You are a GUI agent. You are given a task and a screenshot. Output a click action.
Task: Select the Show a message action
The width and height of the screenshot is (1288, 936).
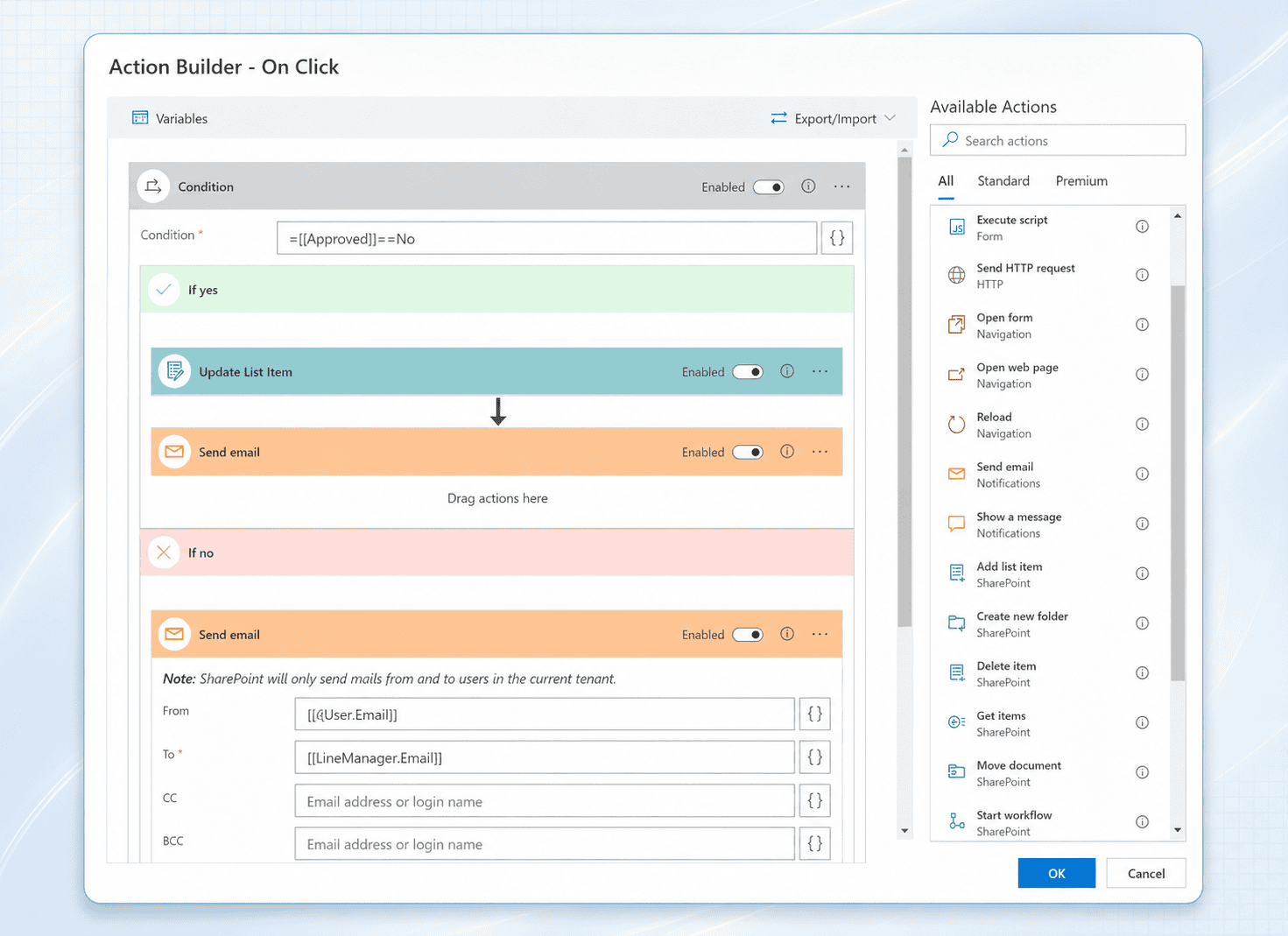pos(1050,524)
